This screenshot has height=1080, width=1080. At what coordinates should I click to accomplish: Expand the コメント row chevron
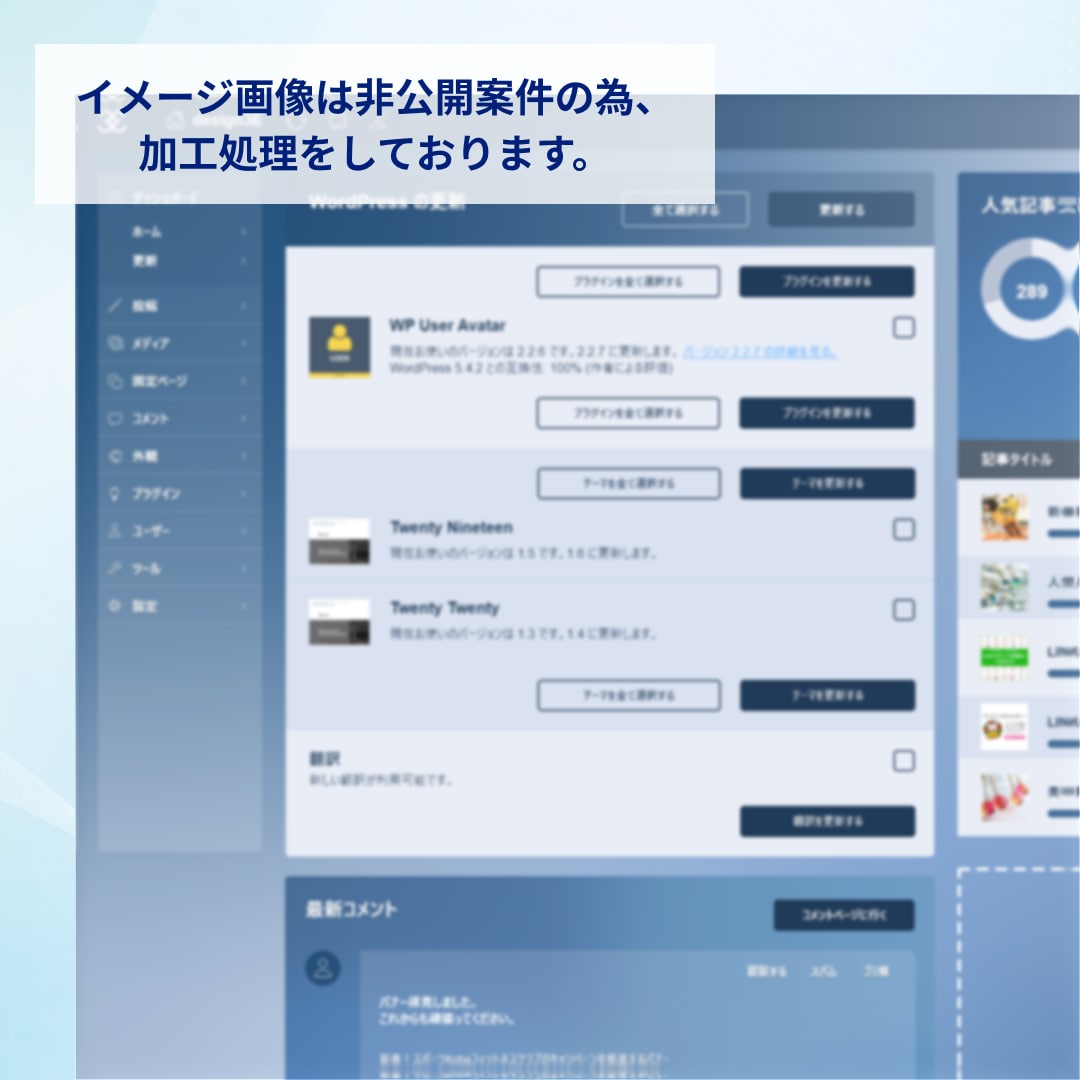coord(244,418)
